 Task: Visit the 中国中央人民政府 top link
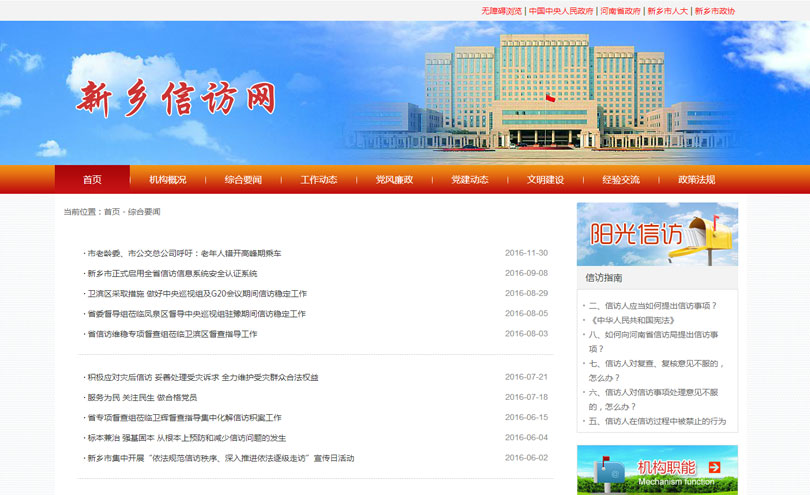[561, 11]
